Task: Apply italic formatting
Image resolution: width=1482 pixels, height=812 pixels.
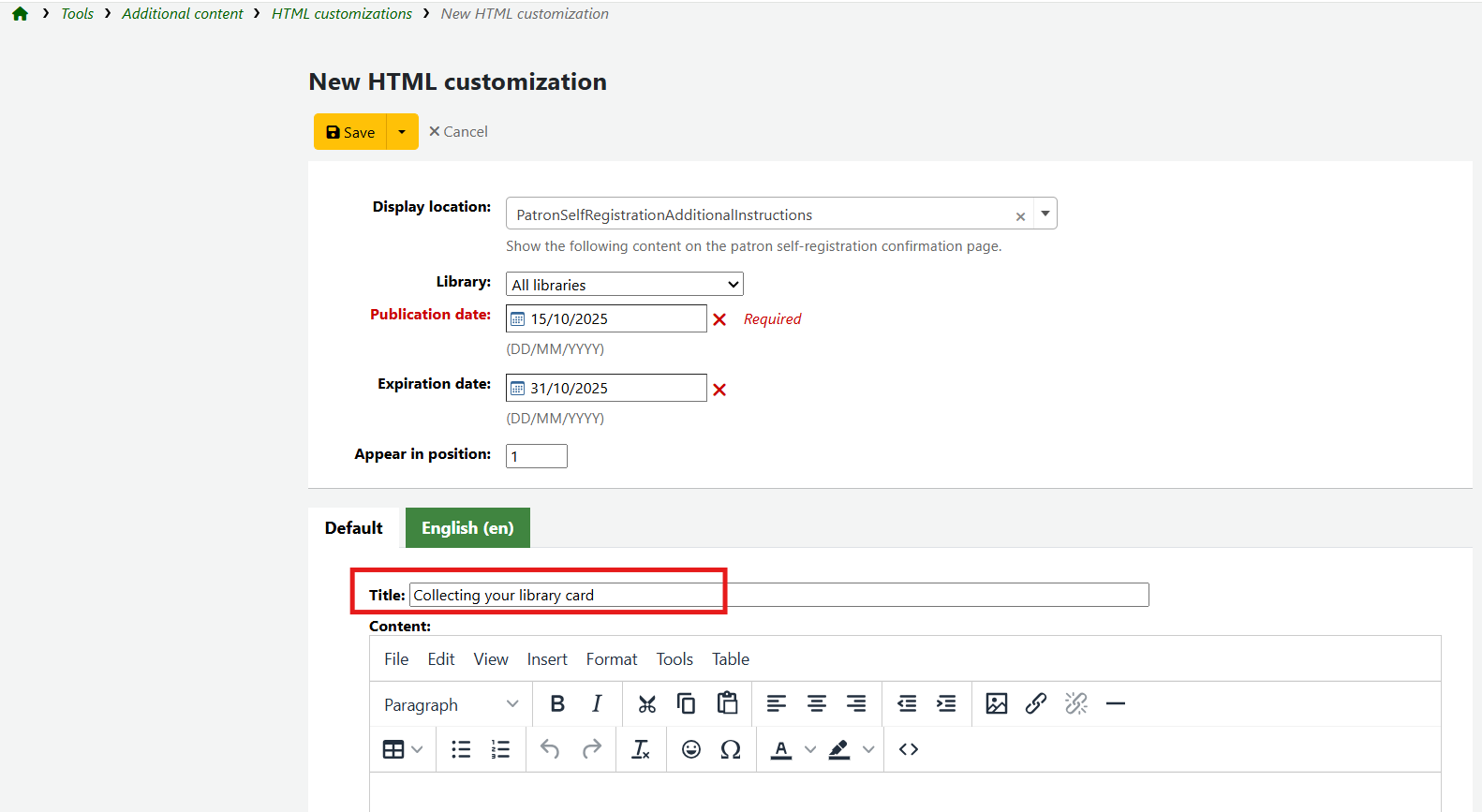Action: 597,704
